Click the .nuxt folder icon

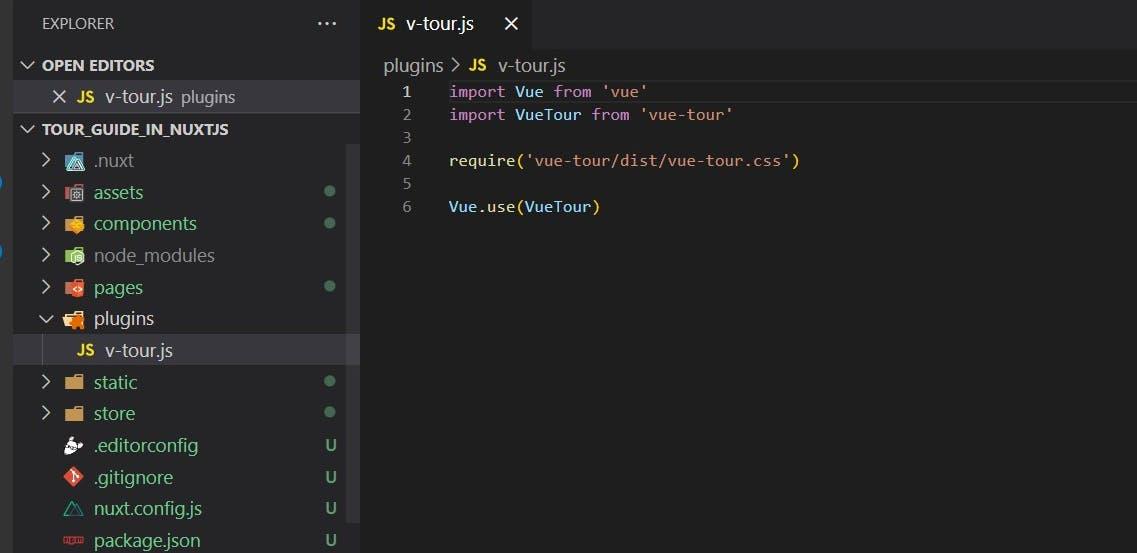pos(74,161)
